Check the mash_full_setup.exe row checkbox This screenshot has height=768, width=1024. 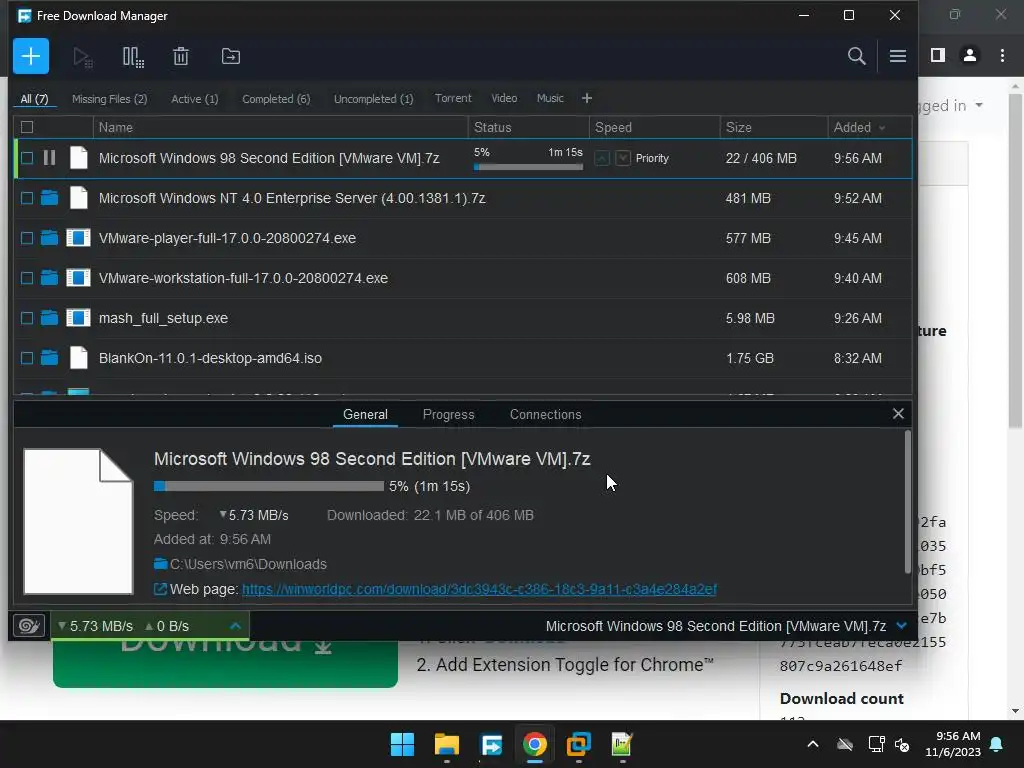pos(27,318)
